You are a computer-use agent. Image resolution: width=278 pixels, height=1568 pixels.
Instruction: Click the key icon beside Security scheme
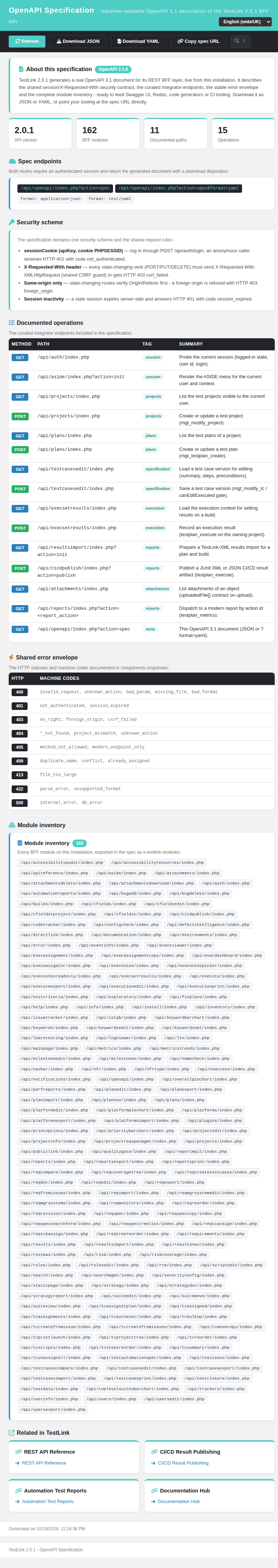[x=12, y=222]
